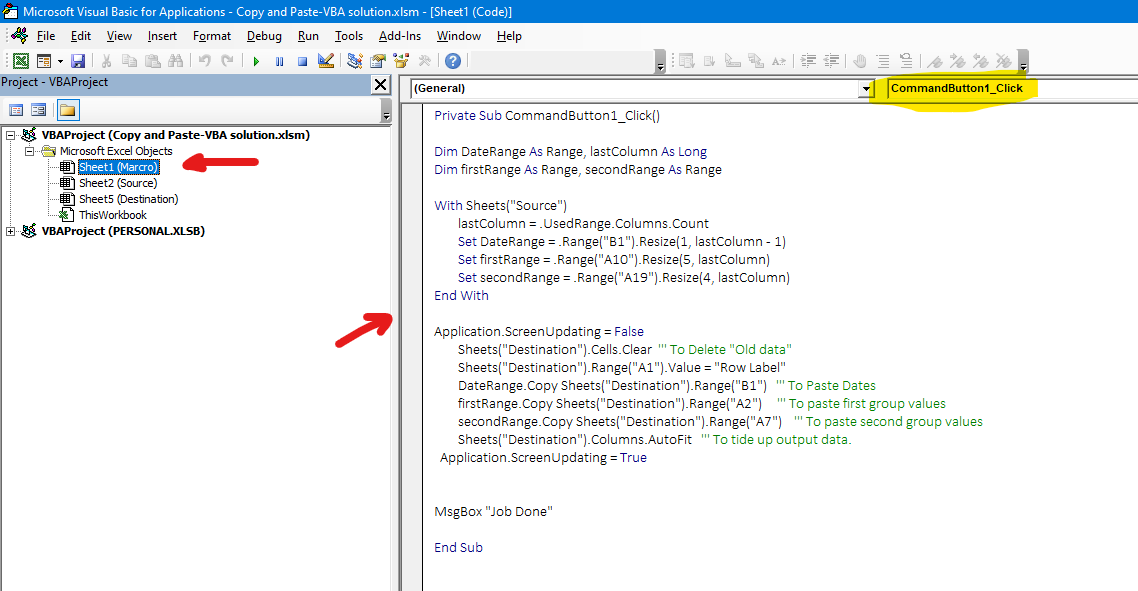Click Uncomment Block icon
The image size is (1138, 591).
(906, 62)
